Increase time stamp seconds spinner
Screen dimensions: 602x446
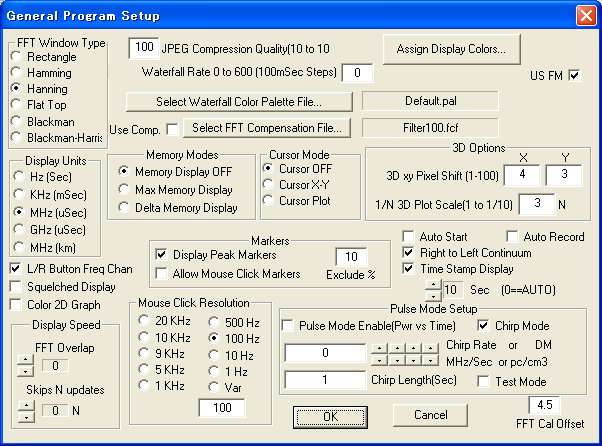pyautogui.click(x=433, y=285)
